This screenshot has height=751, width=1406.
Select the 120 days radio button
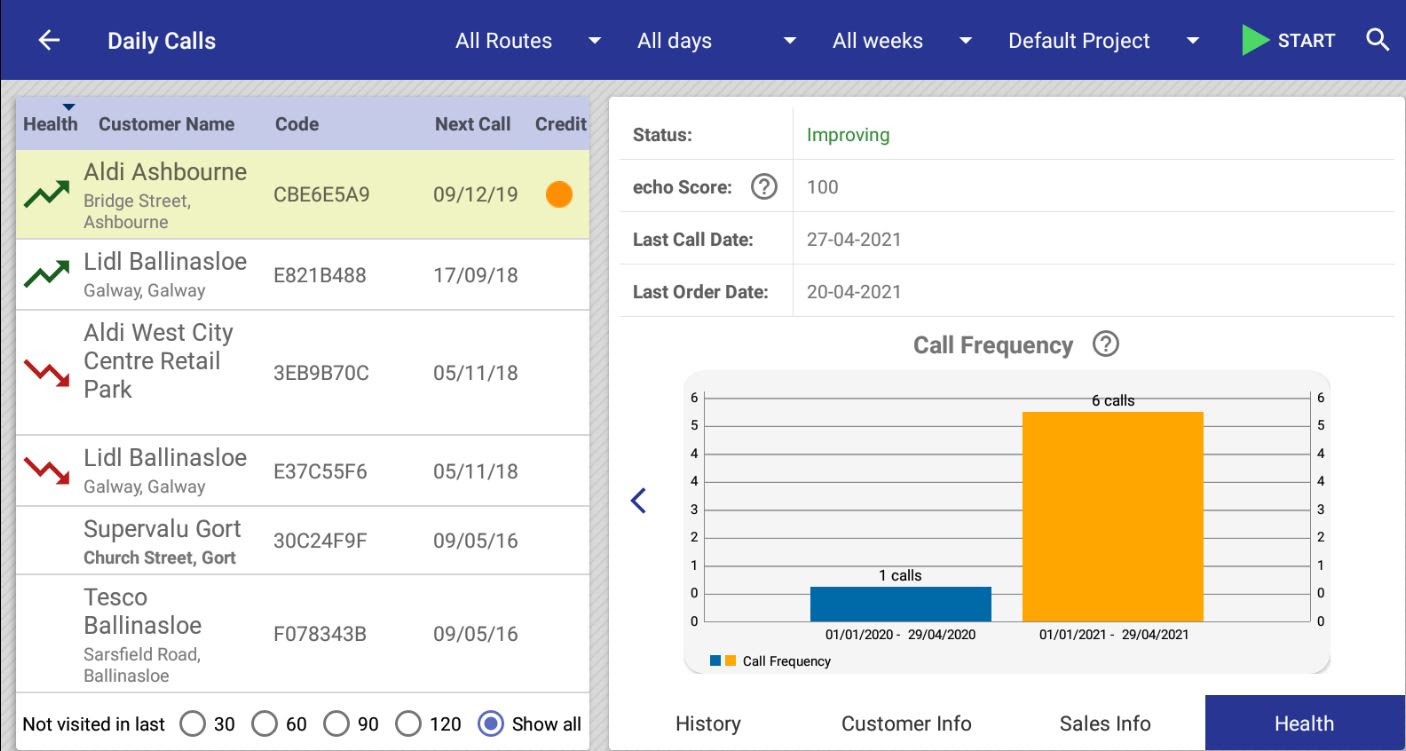pyautogui.click(x=409, y=724)
